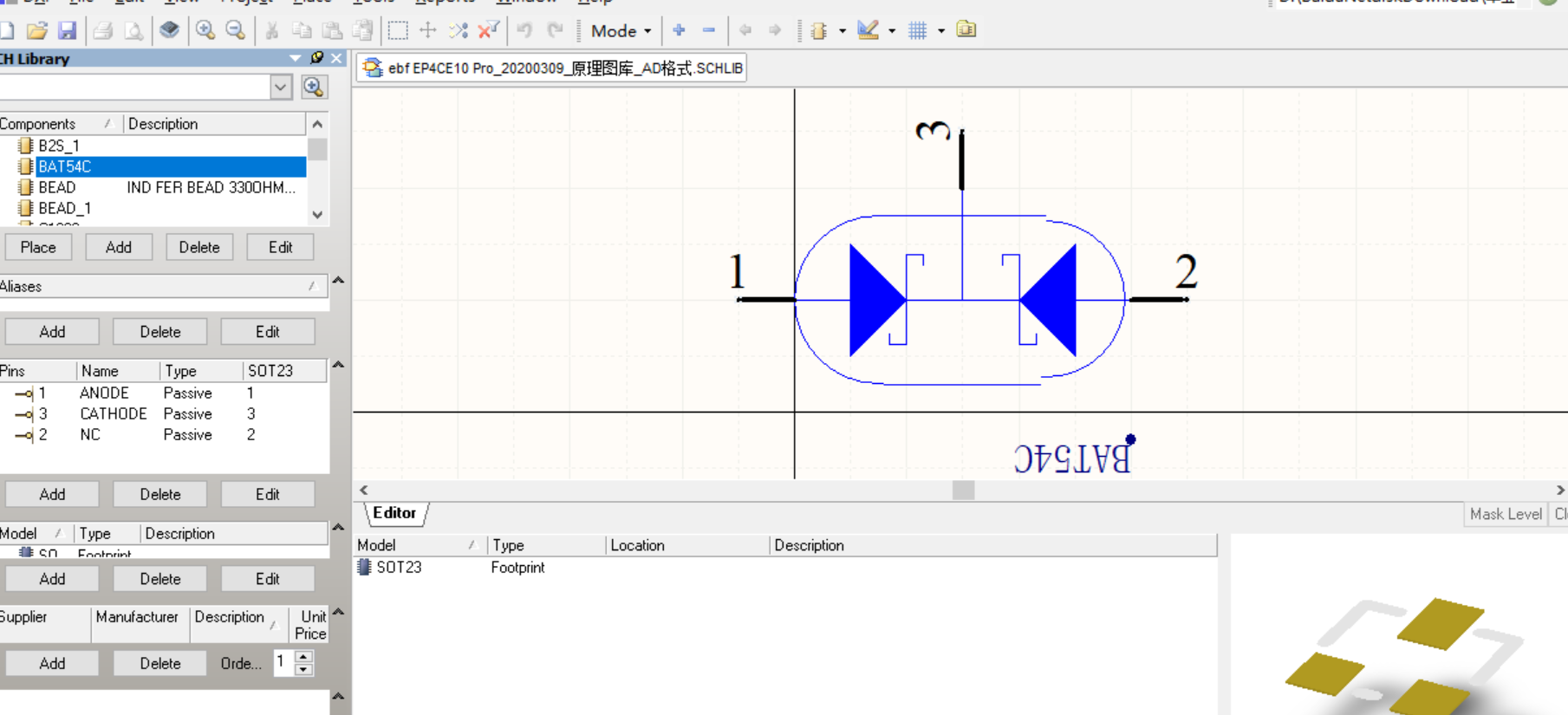Click Edit below the Pins list

[x=267, y=494]
